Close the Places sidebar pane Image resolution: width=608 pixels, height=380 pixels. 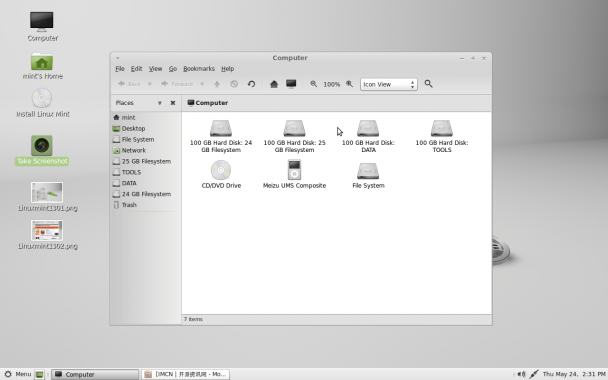(x=173, y=103)
